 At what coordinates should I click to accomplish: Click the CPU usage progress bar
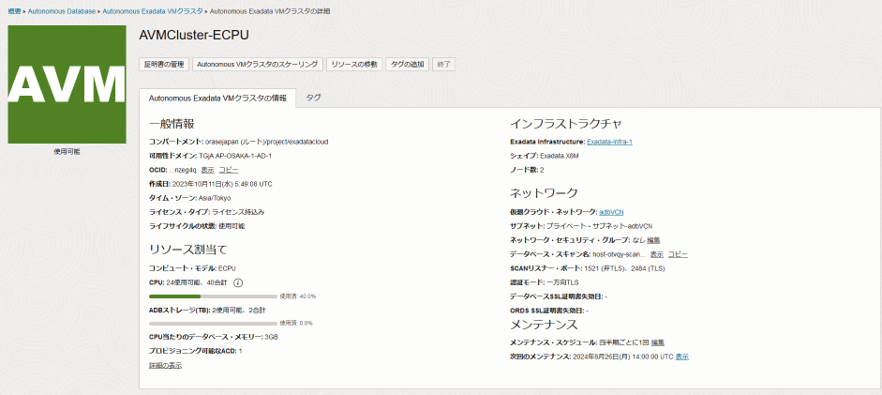pos(213,296)
